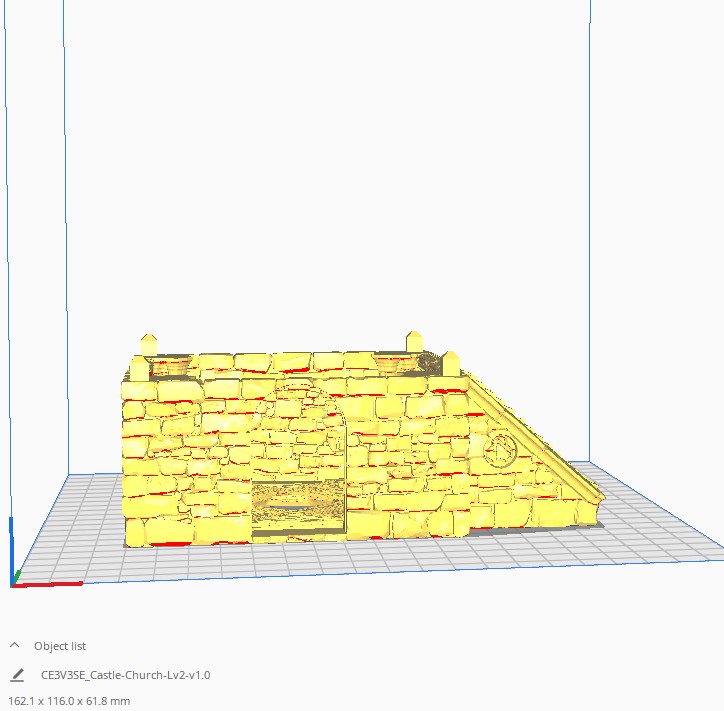Image resolution: width=724 pixels, height=711 pixels.
Task: Click the blue Z-axis line on left edge
Action: (8, 300)
